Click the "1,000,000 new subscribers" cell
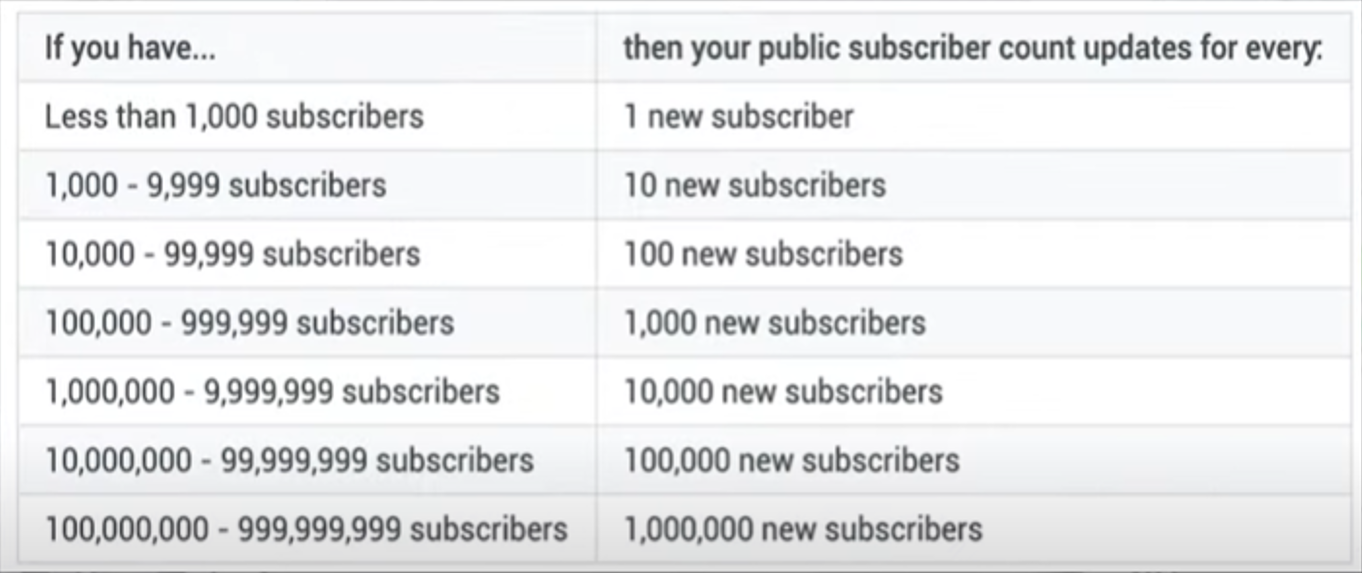Viewport: 1362px width, 573px height. pos(803,528)
